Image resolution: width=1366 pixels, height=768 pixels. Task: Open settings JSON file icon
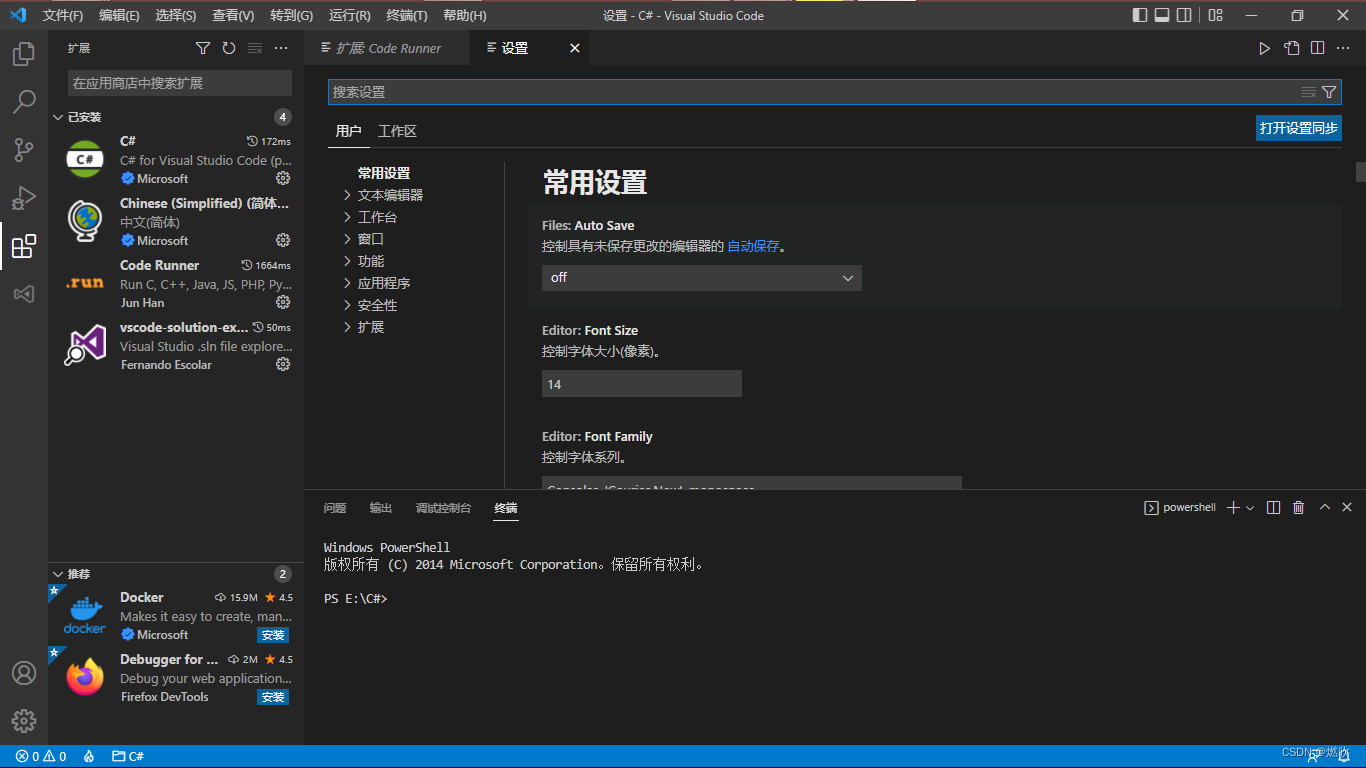coord(1292,48)
